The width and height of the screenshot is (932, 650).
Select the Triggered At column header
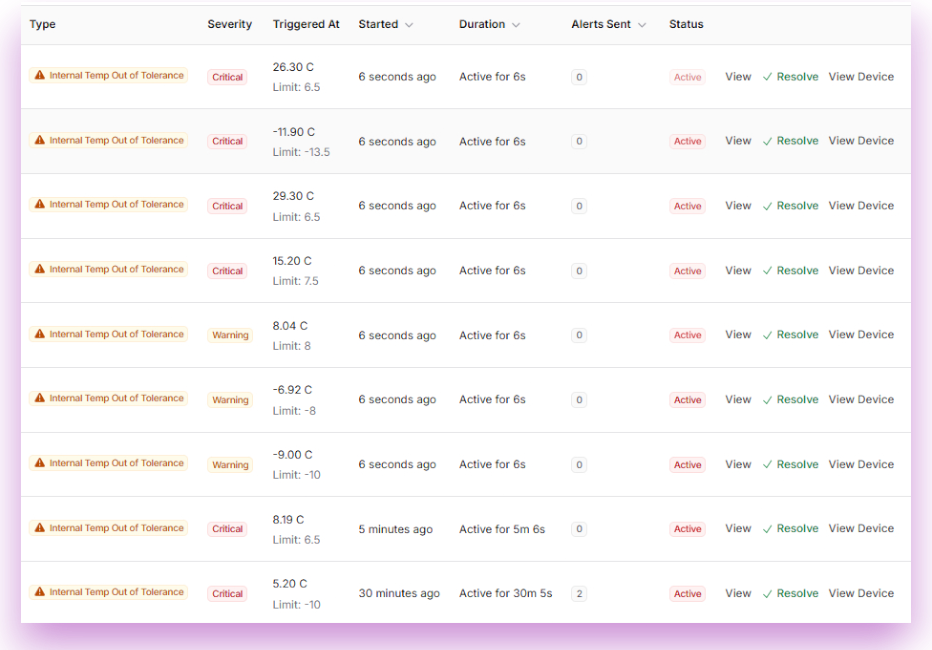pos(306,24)
